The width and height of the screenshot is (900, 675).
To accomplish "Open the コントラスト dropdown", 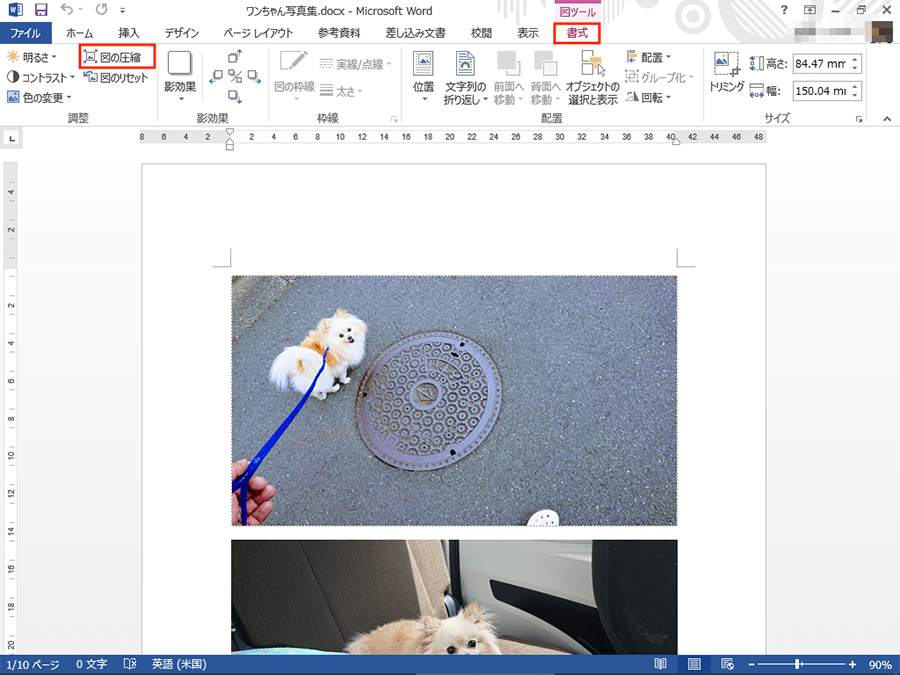I will 41,77.
